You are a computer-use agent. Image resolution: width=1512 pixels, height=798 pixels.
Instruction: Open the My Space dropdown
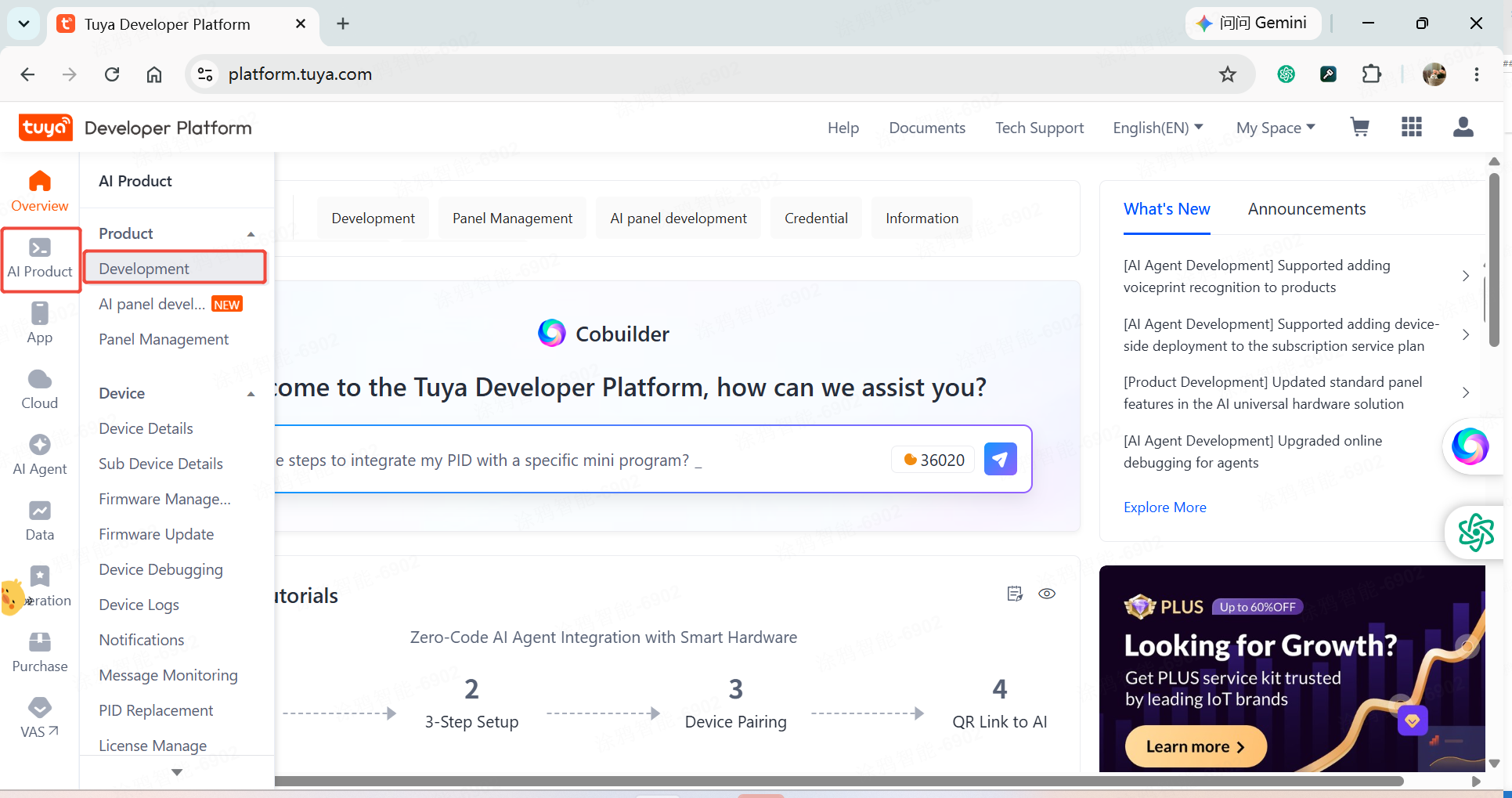click(x=1276, y=128)
